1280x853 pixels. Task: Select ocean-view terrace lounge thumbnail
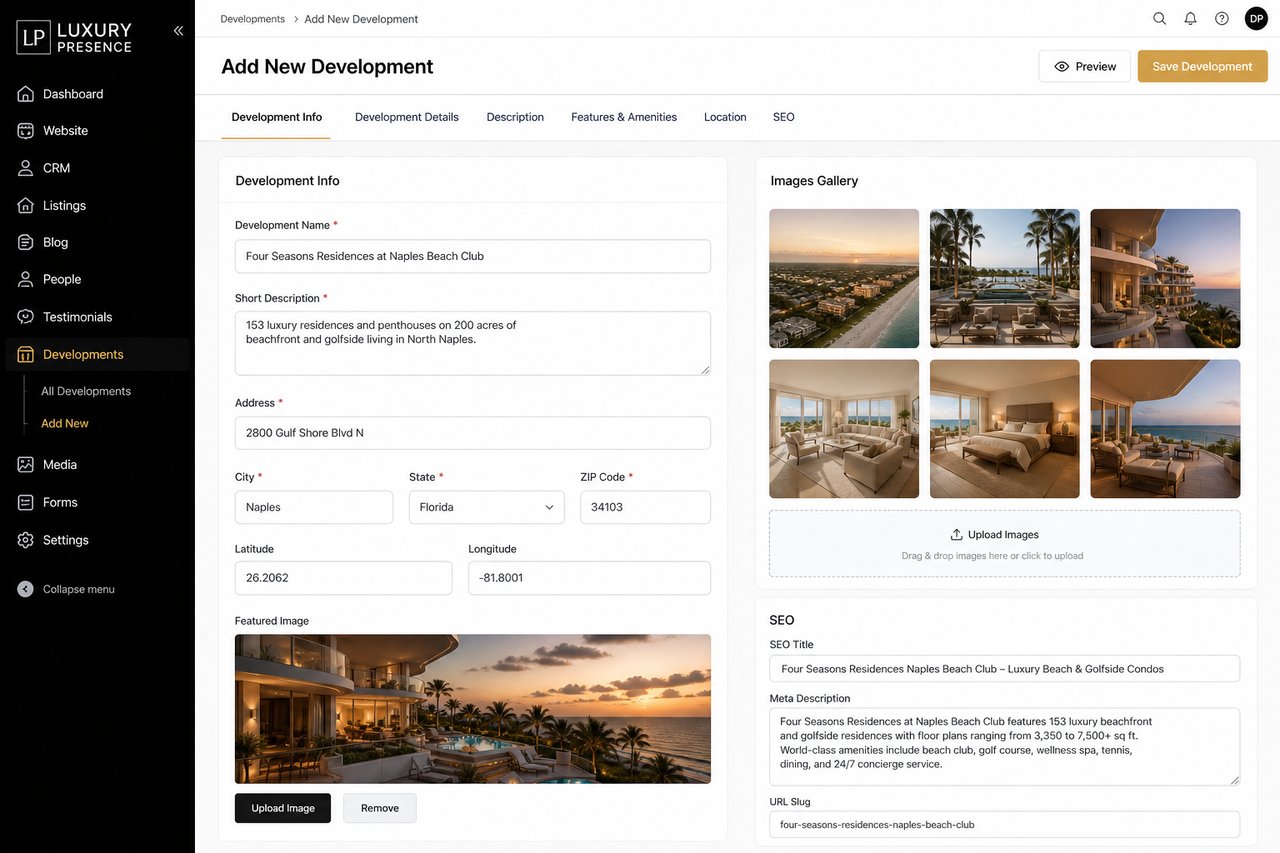(1165, 429)
